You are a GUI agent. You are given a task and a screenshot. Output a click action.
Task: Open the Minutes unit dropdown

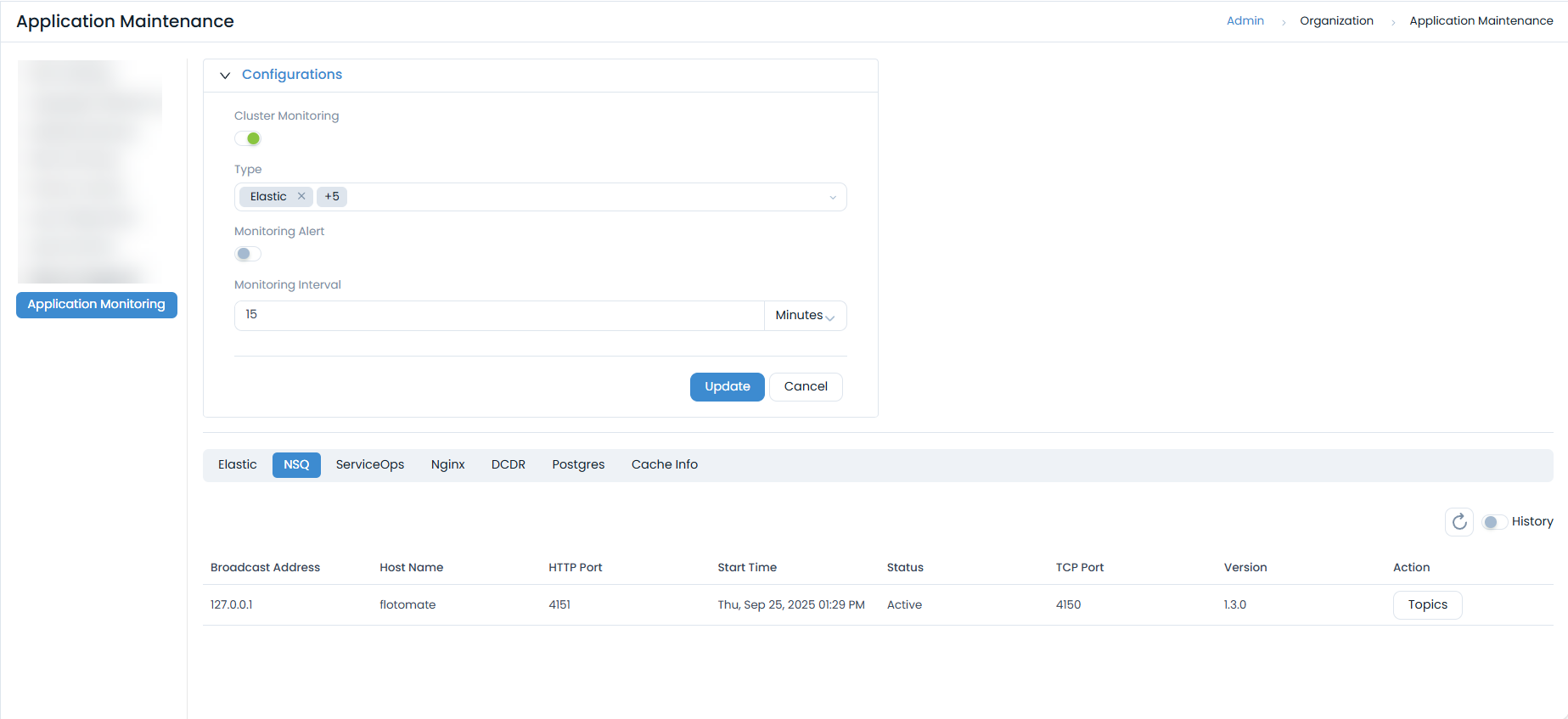pyautogui.click(x=805, y=316)
